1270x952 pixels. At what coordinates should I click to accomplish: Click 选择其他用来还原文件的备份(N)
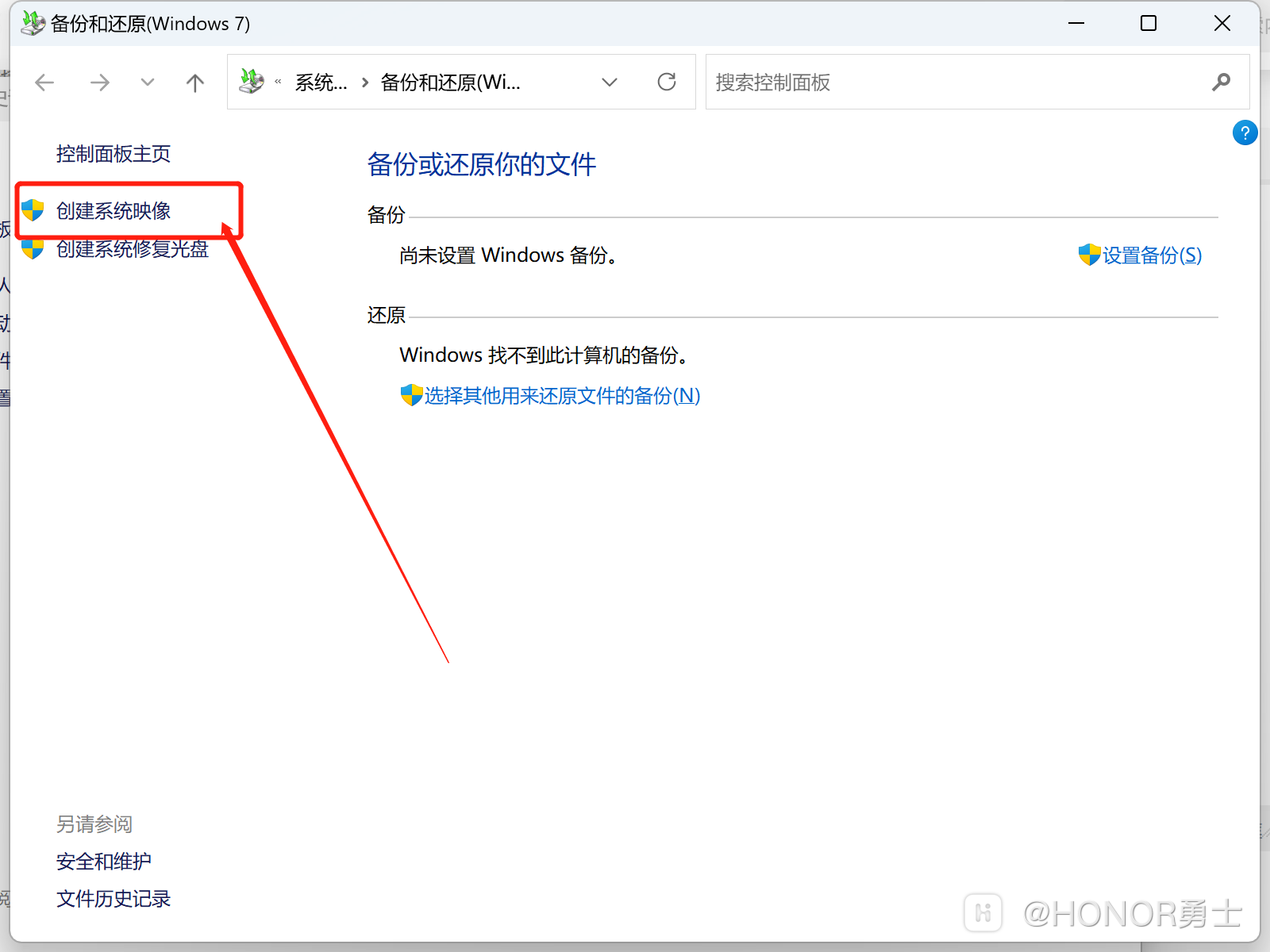coord(561,395)
